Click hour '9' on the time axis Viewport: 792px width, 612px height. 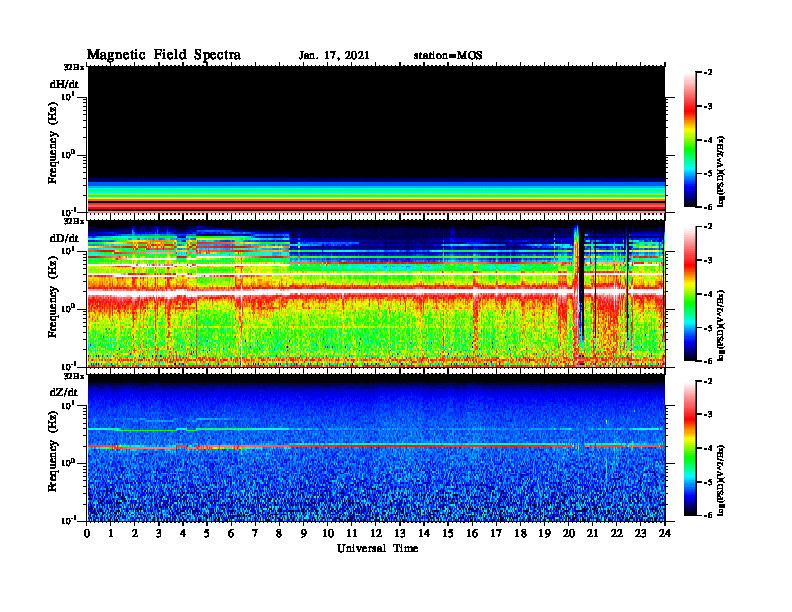[304, 534]
